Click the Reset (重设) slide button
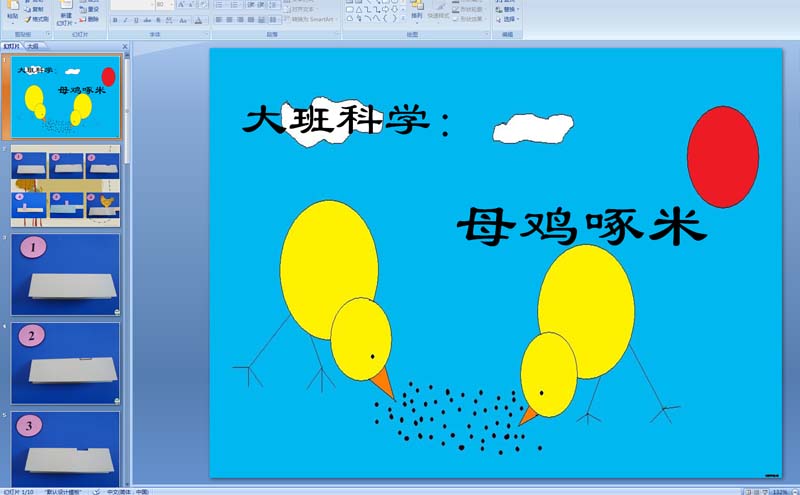The height and width of the screenshot is (495, 800). 89,9
